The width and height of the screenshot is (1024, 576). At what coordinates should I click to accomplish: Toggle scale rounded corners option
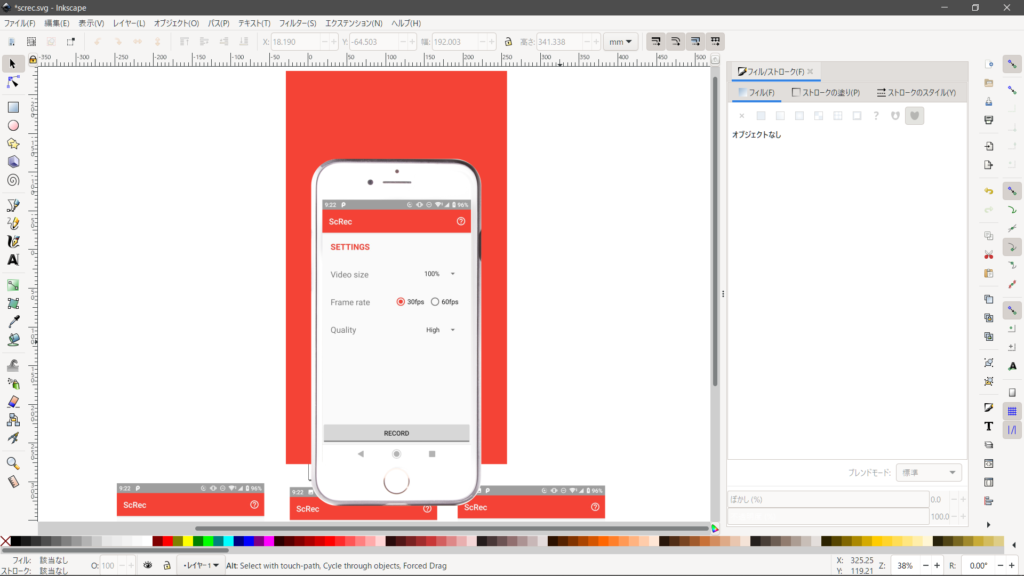click(675, 41)
